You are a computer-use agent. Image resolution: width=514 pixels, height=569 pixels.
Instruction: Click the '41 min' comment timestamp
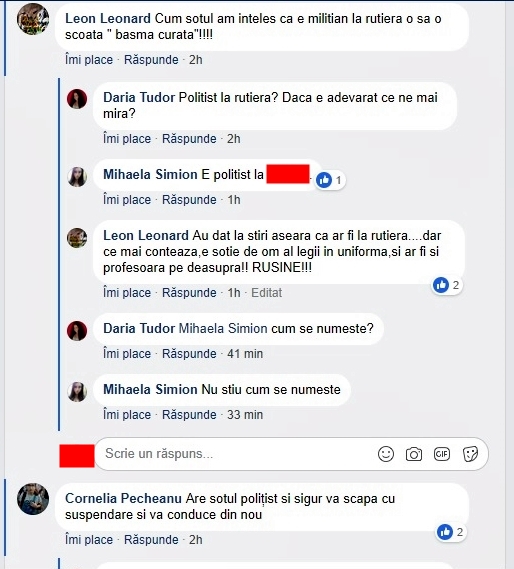pyautogui.click(x=245, y=353)
